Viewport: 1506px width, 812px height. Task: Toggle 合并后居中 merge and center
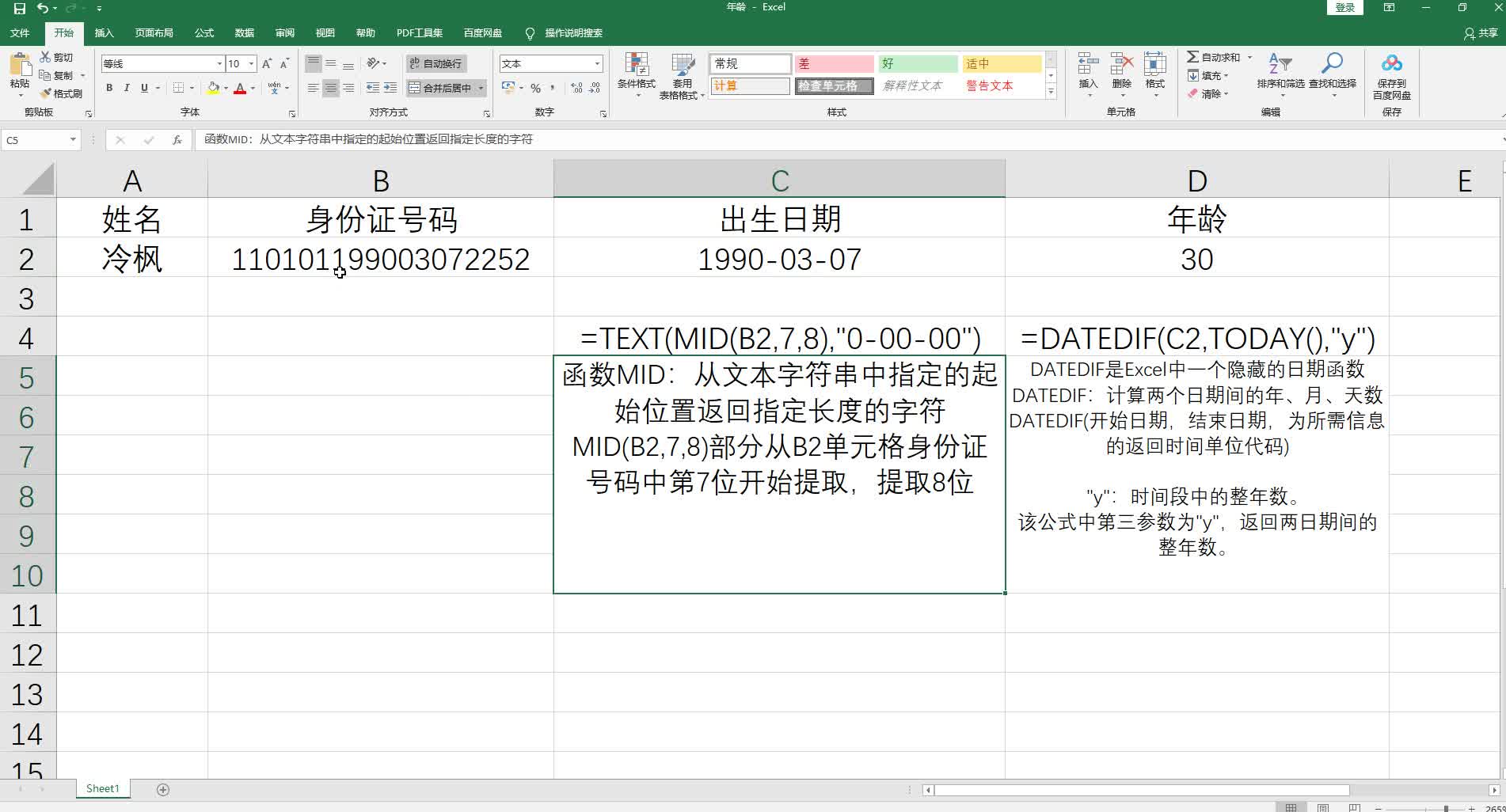[x=441, y=88]
